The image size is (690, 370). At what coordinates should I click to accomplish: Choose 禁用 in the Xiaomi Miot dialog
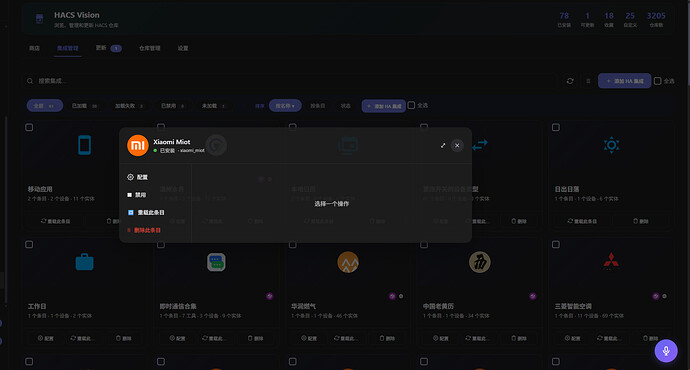(136, 194)
